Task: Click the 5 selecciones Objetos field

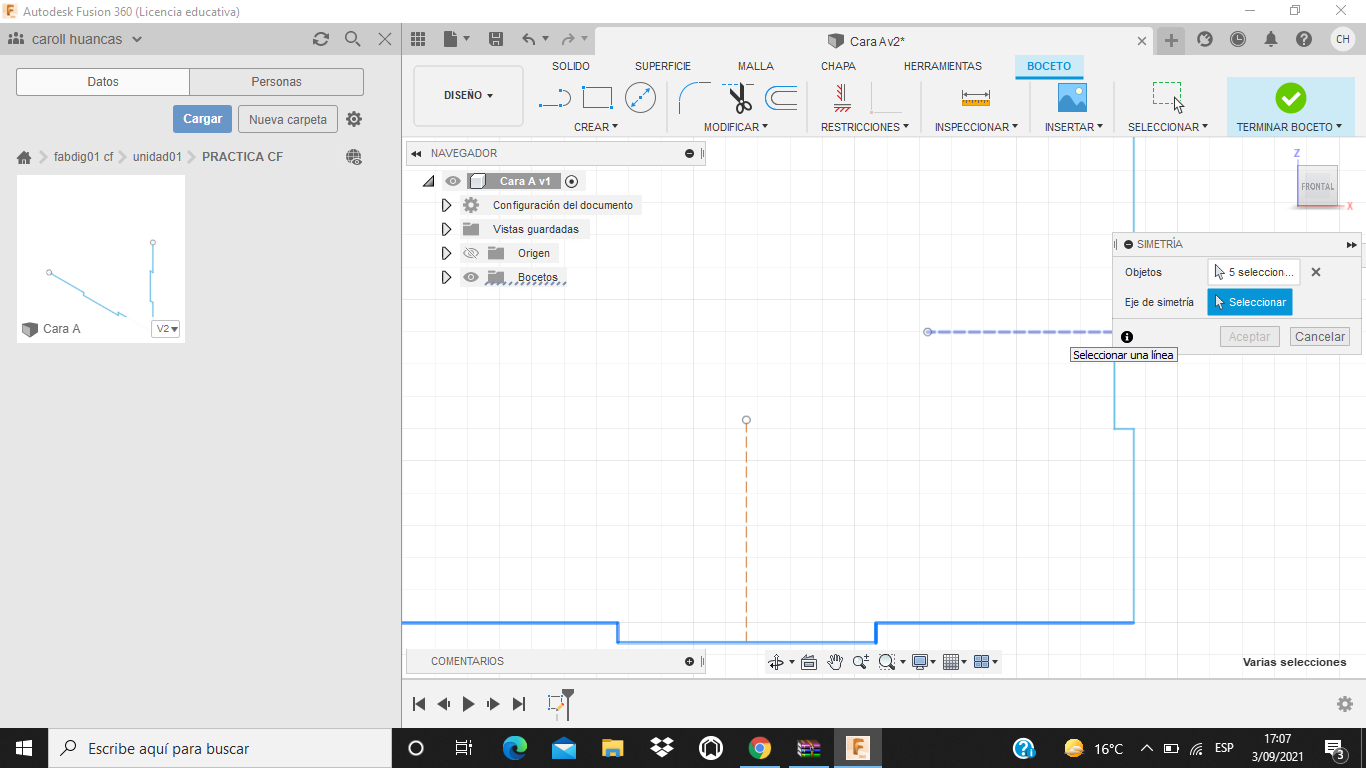Action: coord(1254,272)
